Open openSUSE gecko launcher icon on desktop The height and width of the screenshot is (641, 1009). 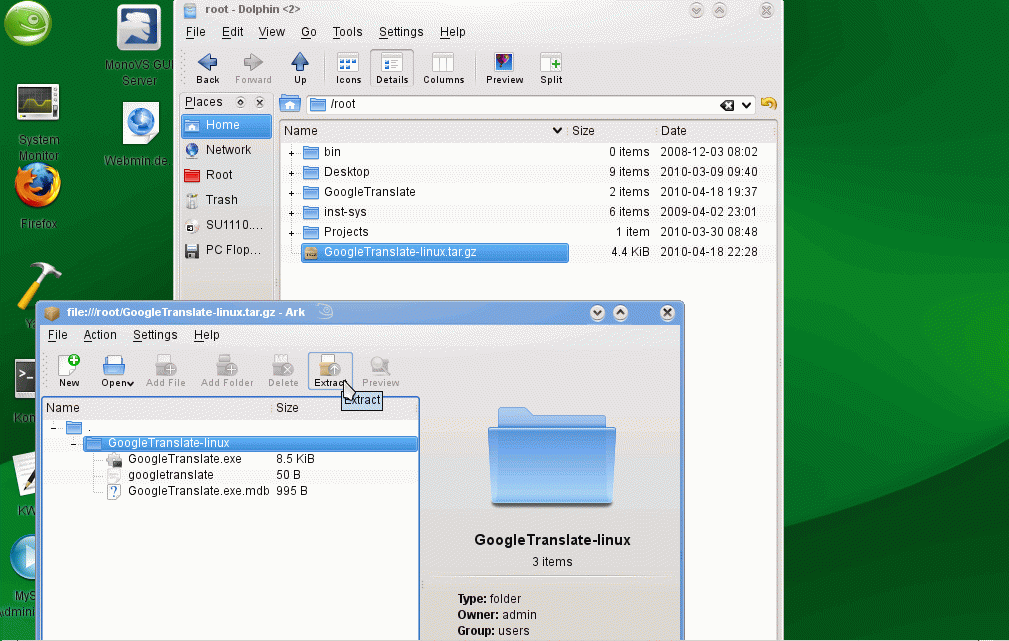point(28,23)
